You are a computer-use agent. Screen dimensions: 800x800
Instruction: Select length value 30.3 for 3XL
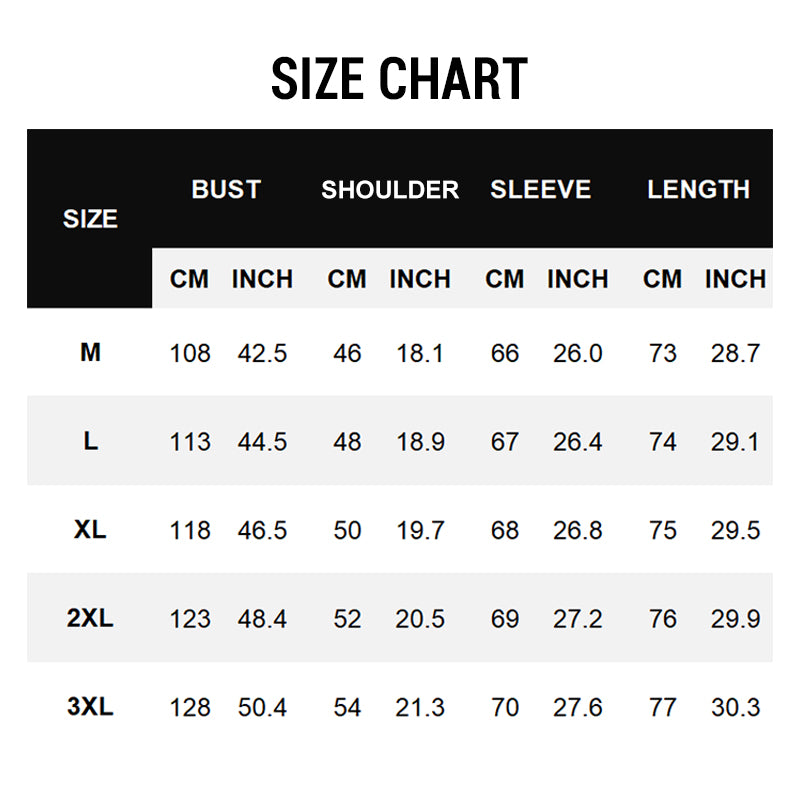(x=736, y=708)
